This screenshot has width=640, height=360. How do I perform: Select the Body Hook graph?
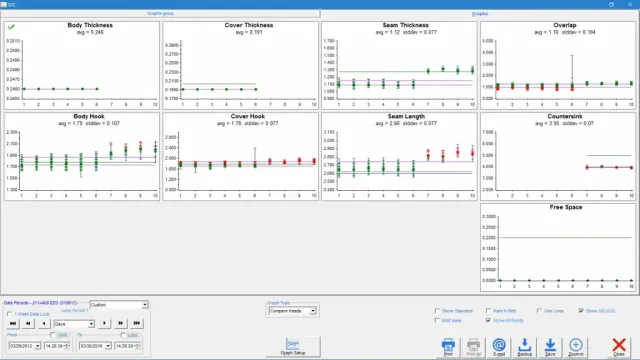[x=82, y=157]
